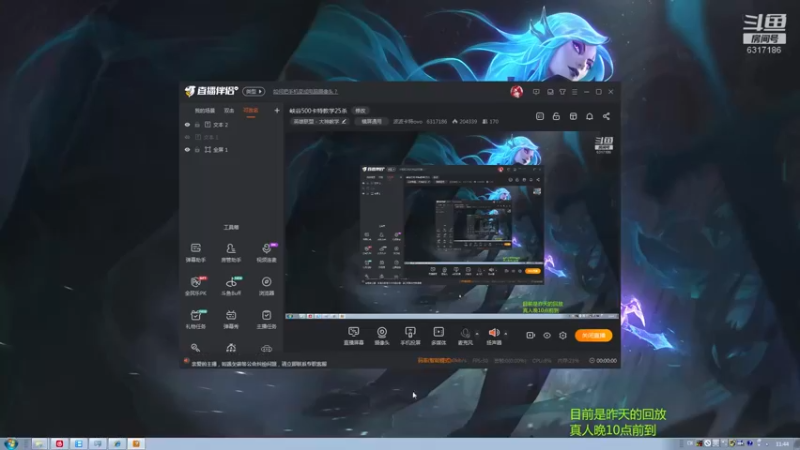
Task: Open the 视频连麦 tool with purple badge
Action: (x=266, y=253)
